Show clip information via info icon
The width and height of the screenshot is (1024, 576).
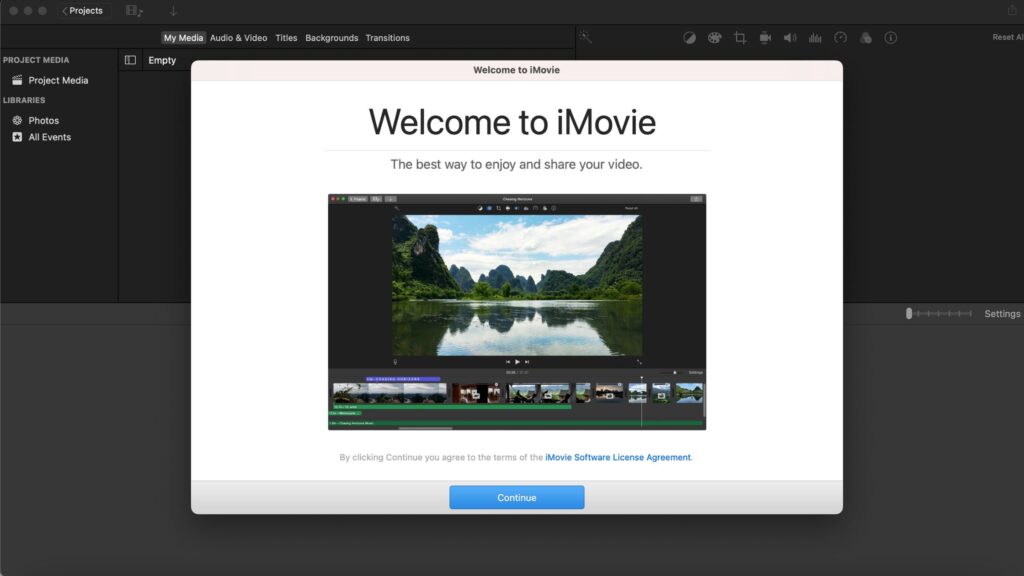coord(889,37)
